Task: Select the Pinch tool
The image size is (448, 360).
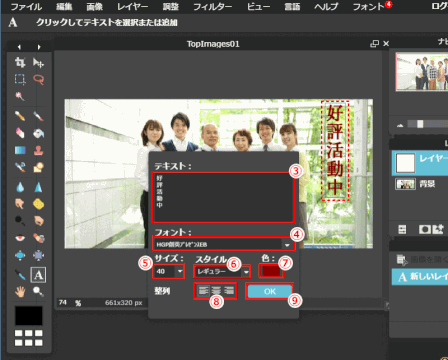Action: [x=38, y=255]
